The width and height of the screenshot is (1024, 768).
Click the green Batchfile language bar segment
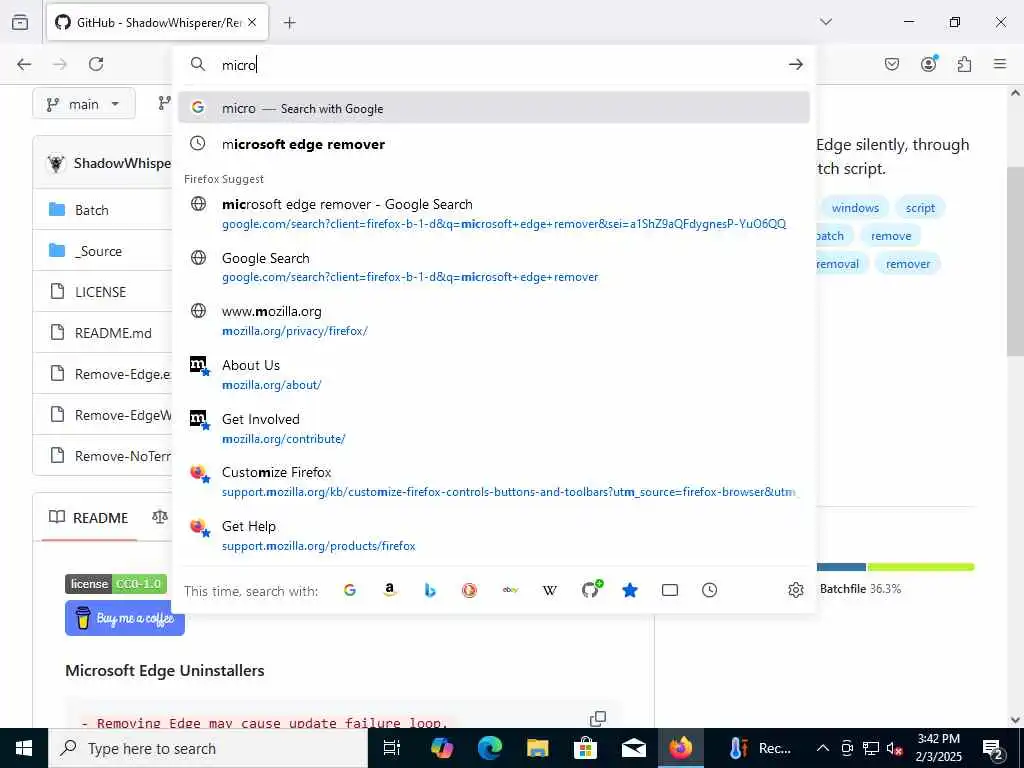(921, 567)
